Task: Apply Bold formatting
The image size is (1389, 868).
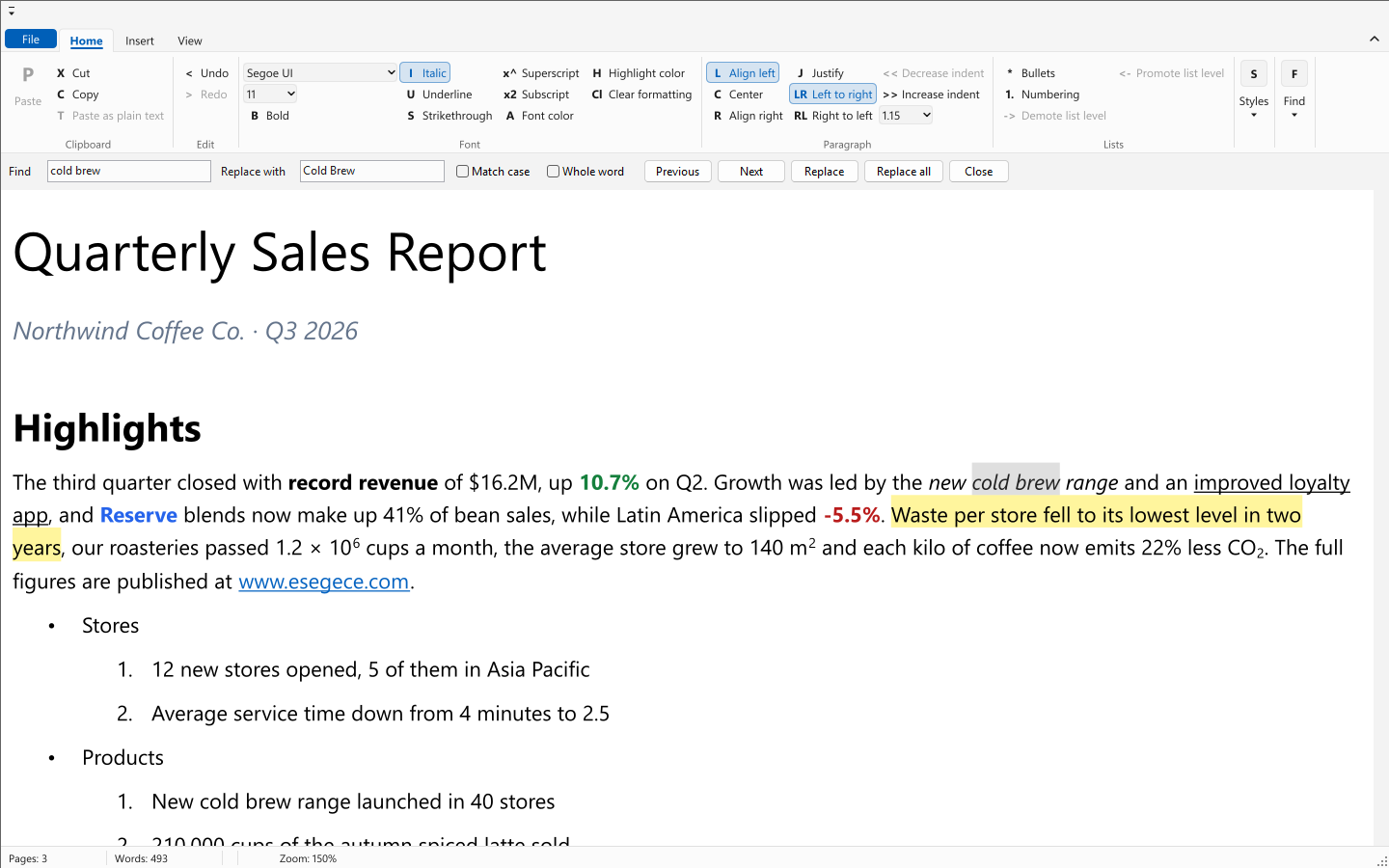Action: 270,116
